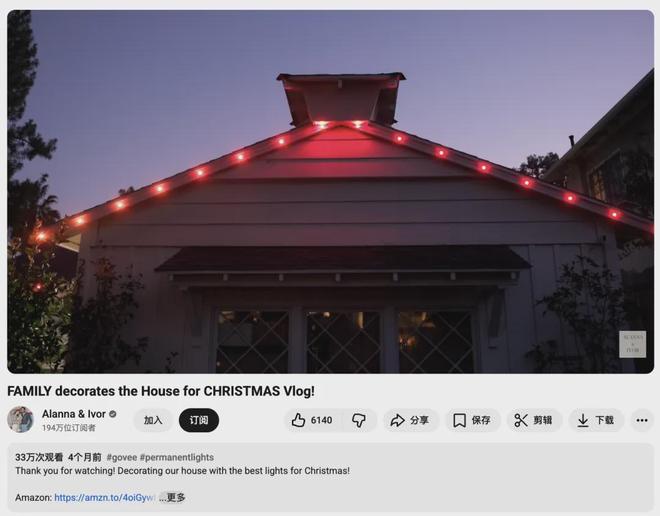Click the join membership button
The image size is (660, 516).
153,420
